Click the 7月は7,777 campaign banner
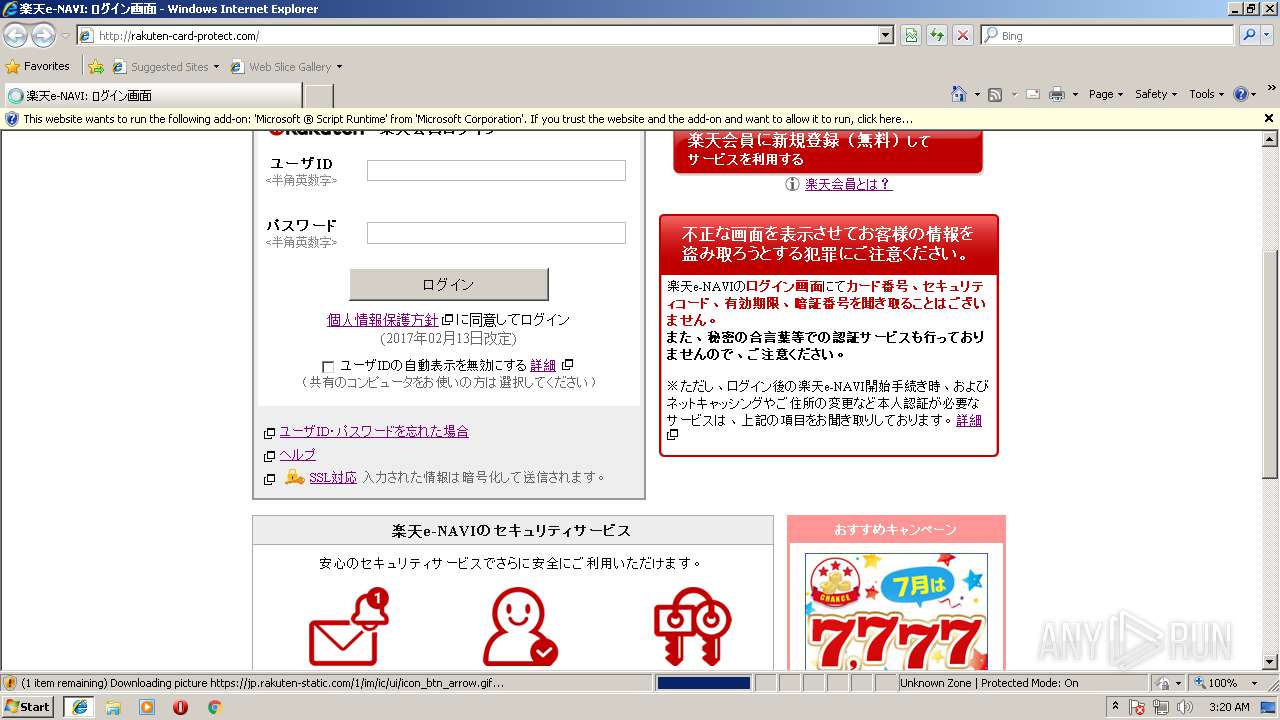This screenshot has height=720, width=1280. tap(896, 612)
